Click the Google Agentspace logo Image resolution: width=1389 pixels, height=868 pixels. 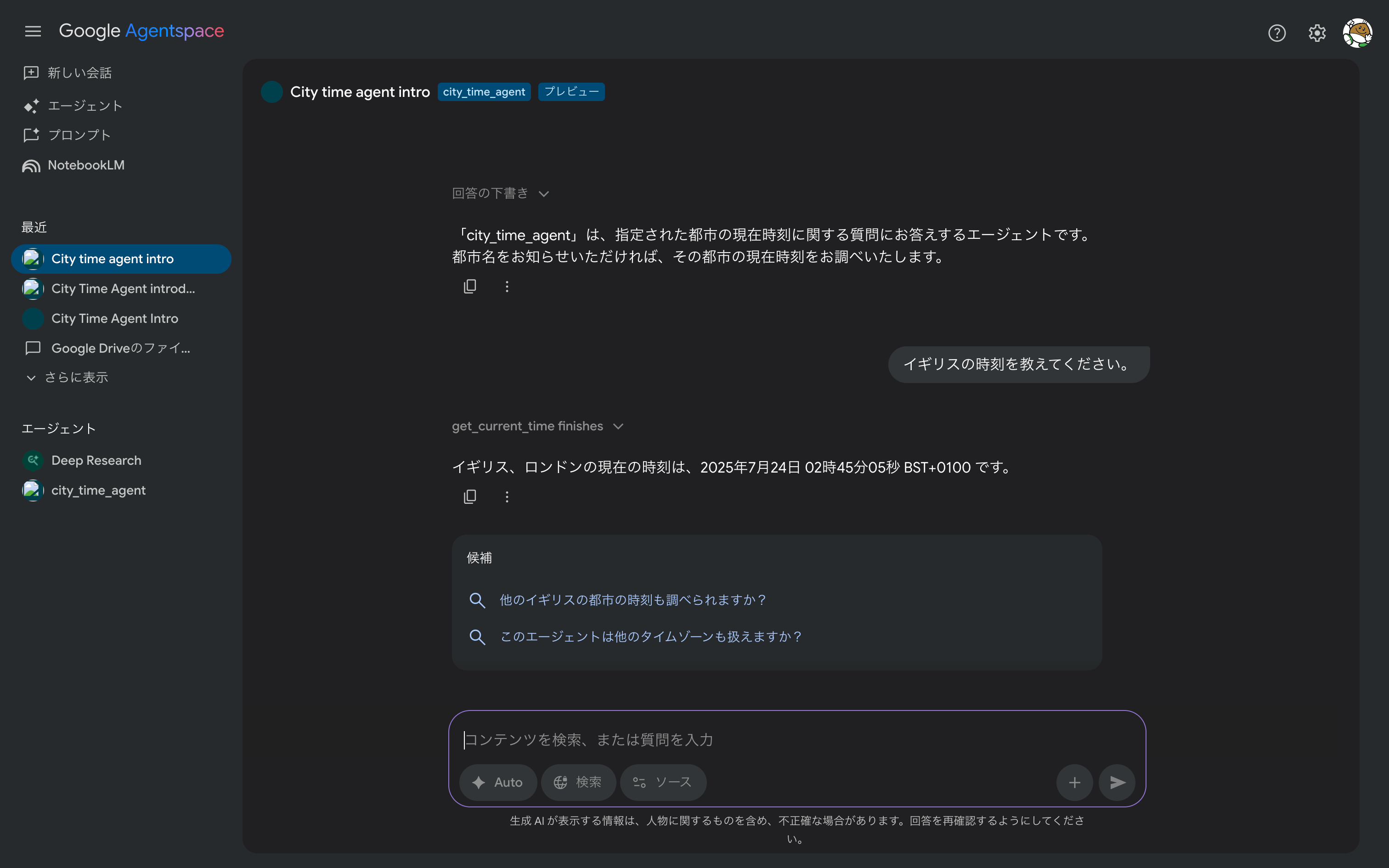[142, 31]
